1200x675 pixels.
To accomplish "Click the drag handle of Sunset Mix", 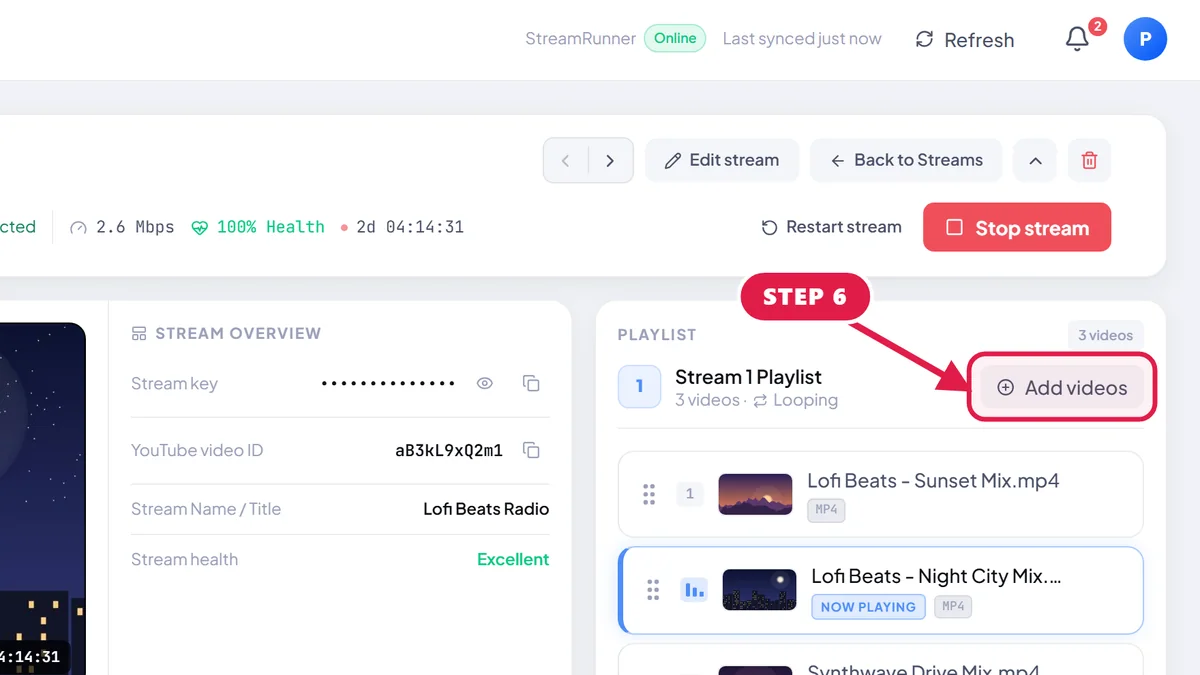I will (x=649, y=494).
